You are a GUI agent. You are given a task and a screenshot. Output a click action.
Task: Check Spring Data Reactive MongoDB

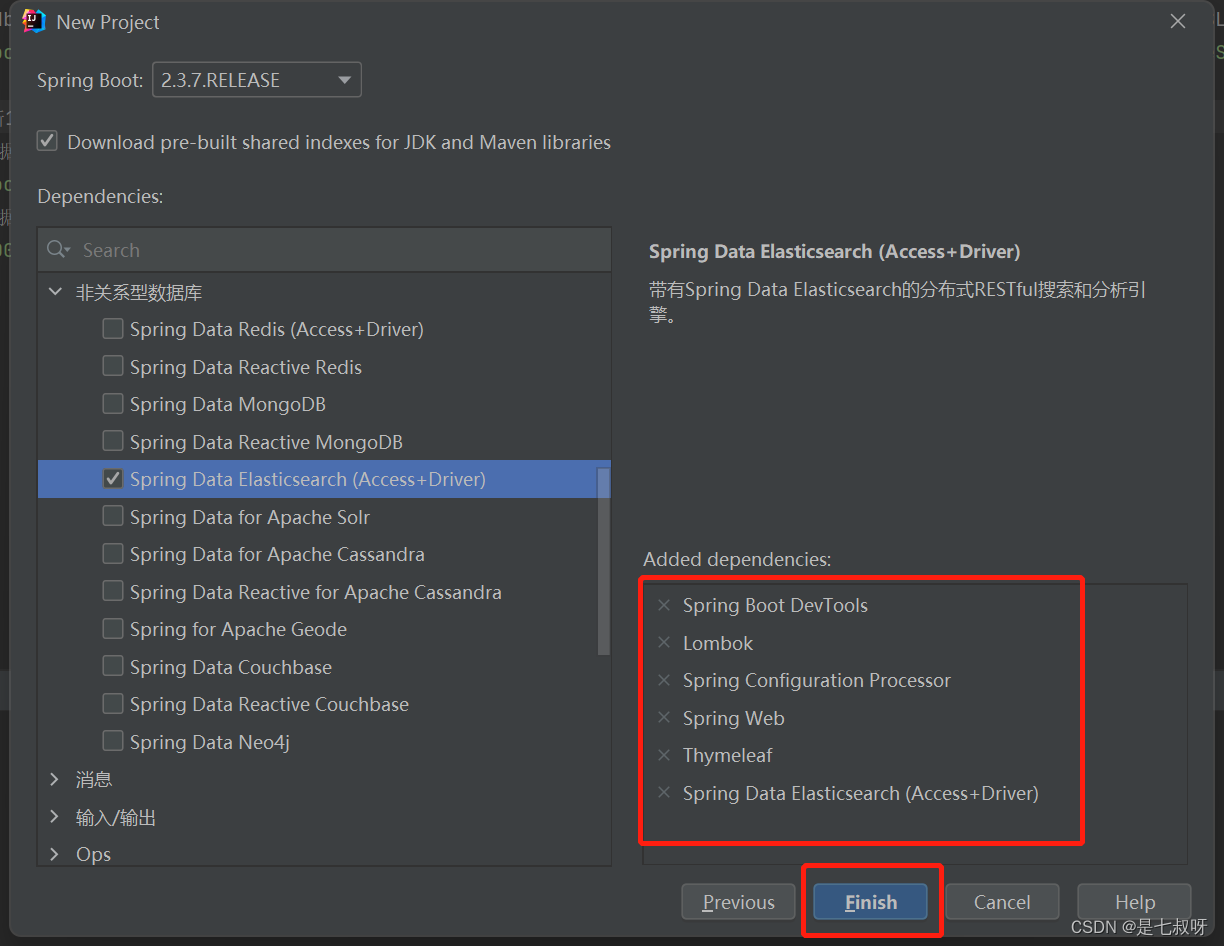coord(113,441)
